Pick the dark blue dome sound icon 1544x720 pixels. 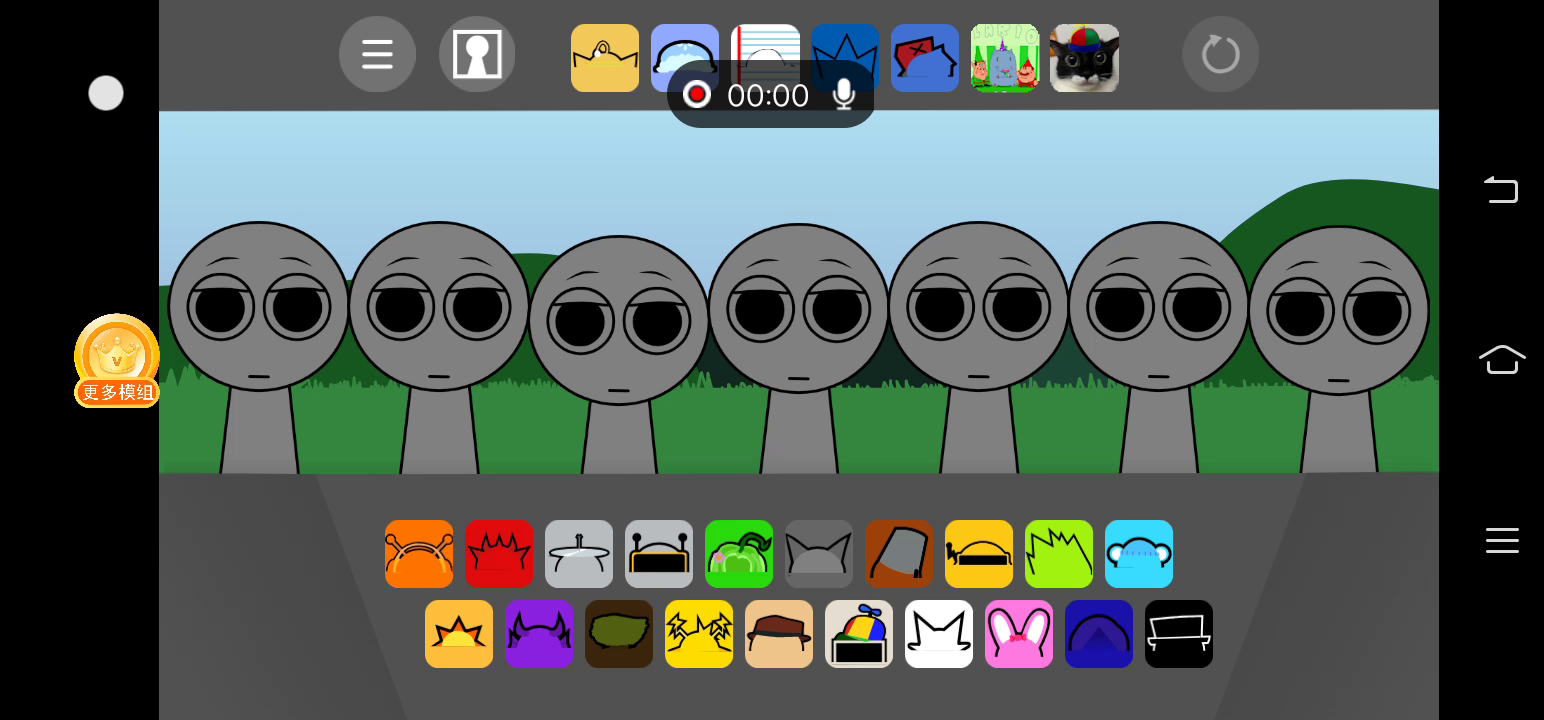pyautogui.click(x=1099, y=634)
